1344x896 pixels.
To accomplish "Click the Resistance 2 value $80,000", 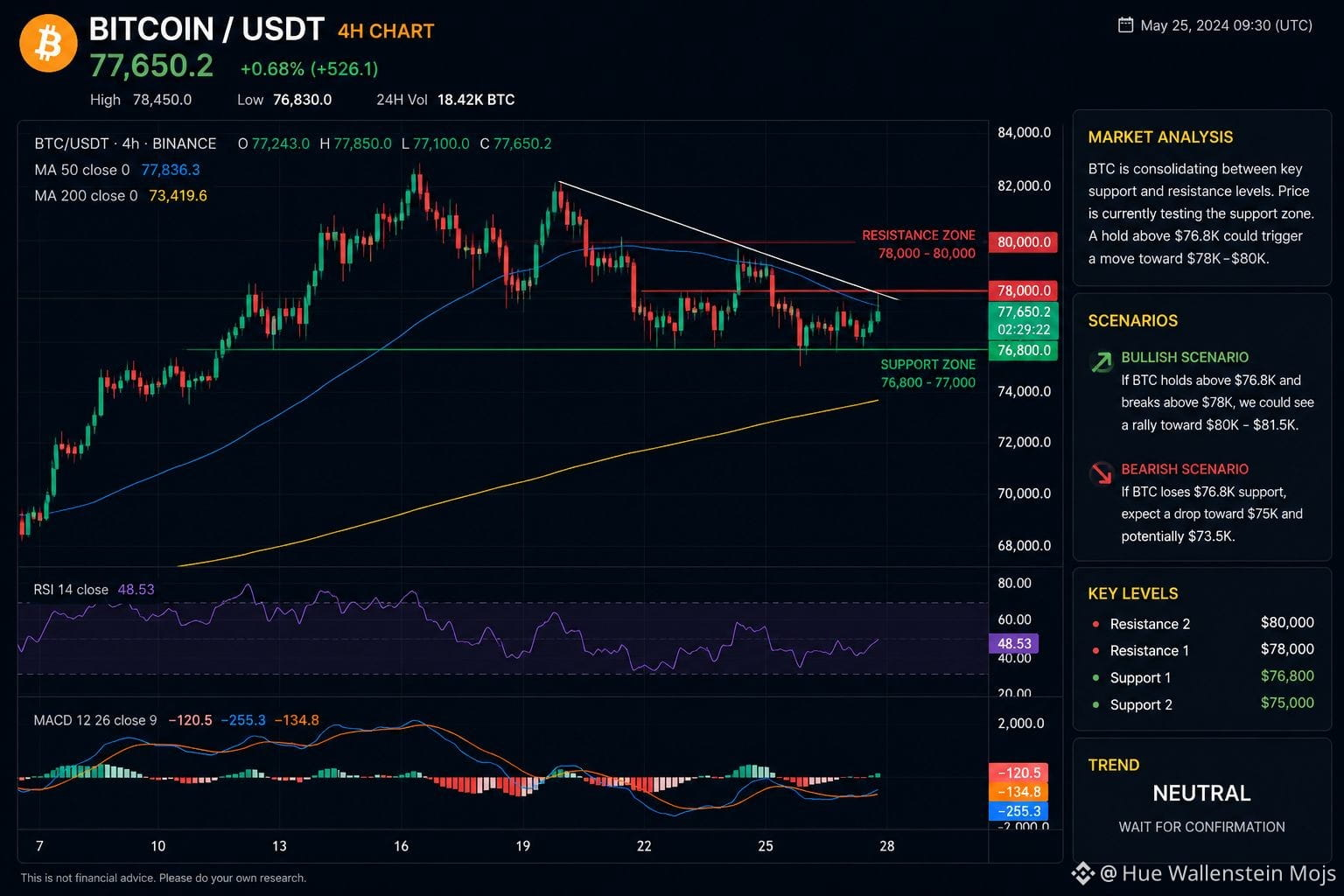I will 1287,623.
